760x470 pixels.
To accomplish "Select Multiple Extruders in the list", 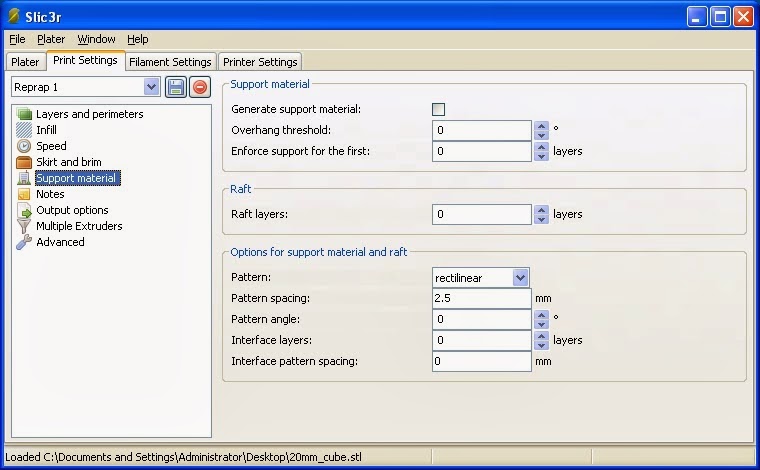I will [79, 226].
